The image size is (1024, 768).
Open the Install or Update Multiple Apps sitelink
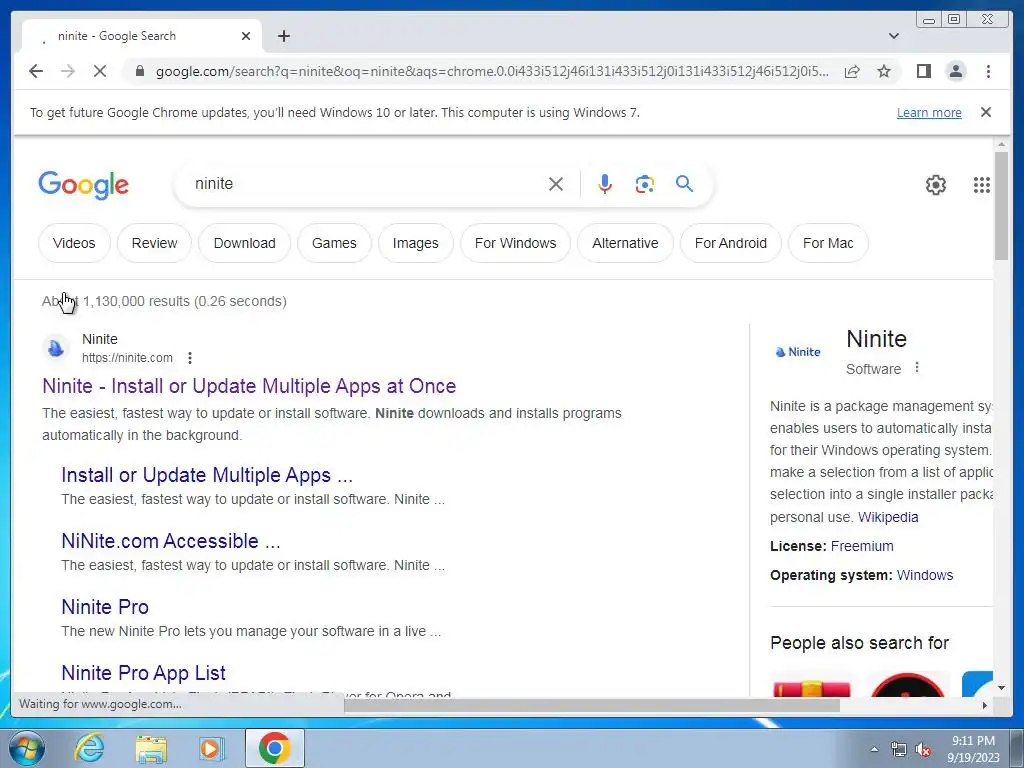[207, 475]
